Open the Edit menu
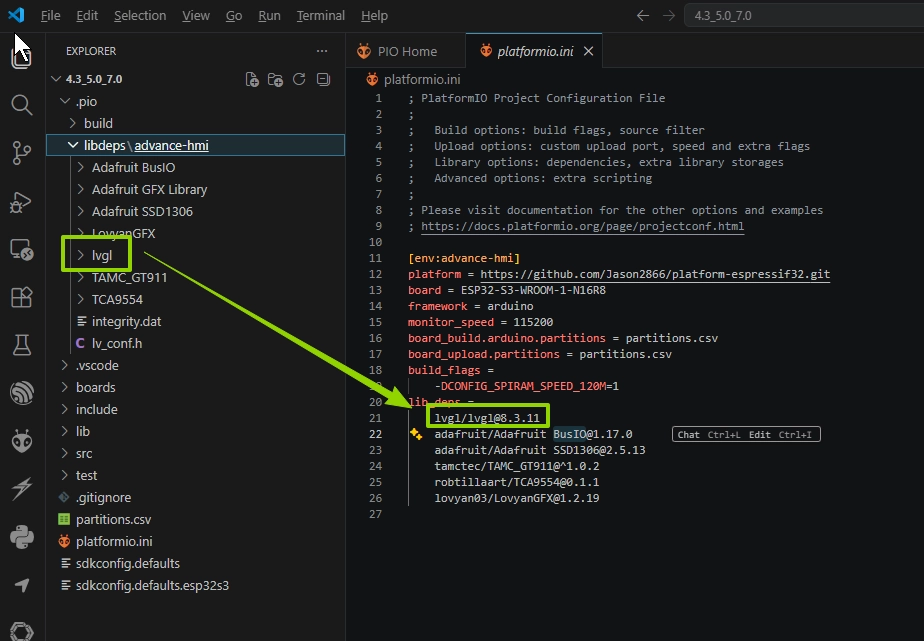Screen dimensions: 924x641 (87, 15)
